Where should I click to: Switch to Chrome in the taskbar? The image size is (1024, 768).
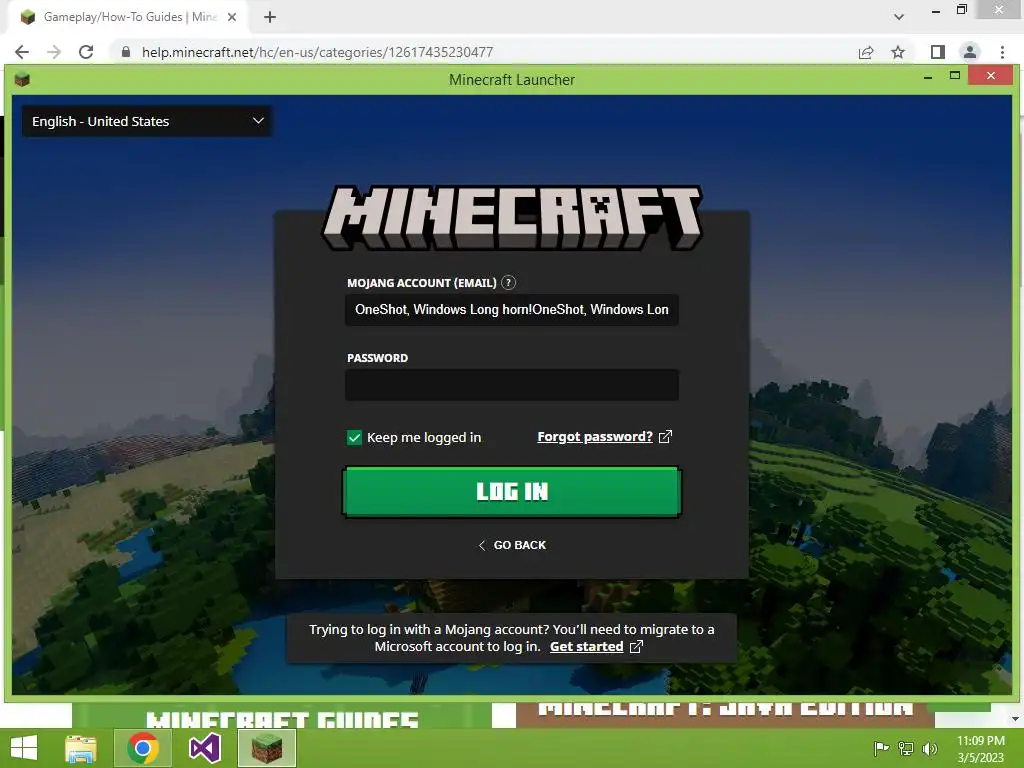point(143,748)
